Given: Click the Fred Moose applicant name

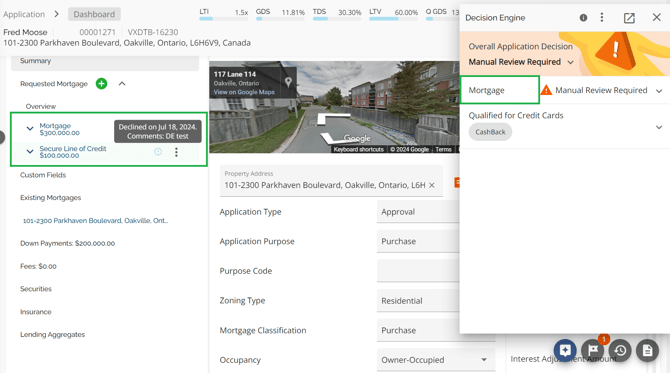Looking at the screenshot, I should (25, 32).
